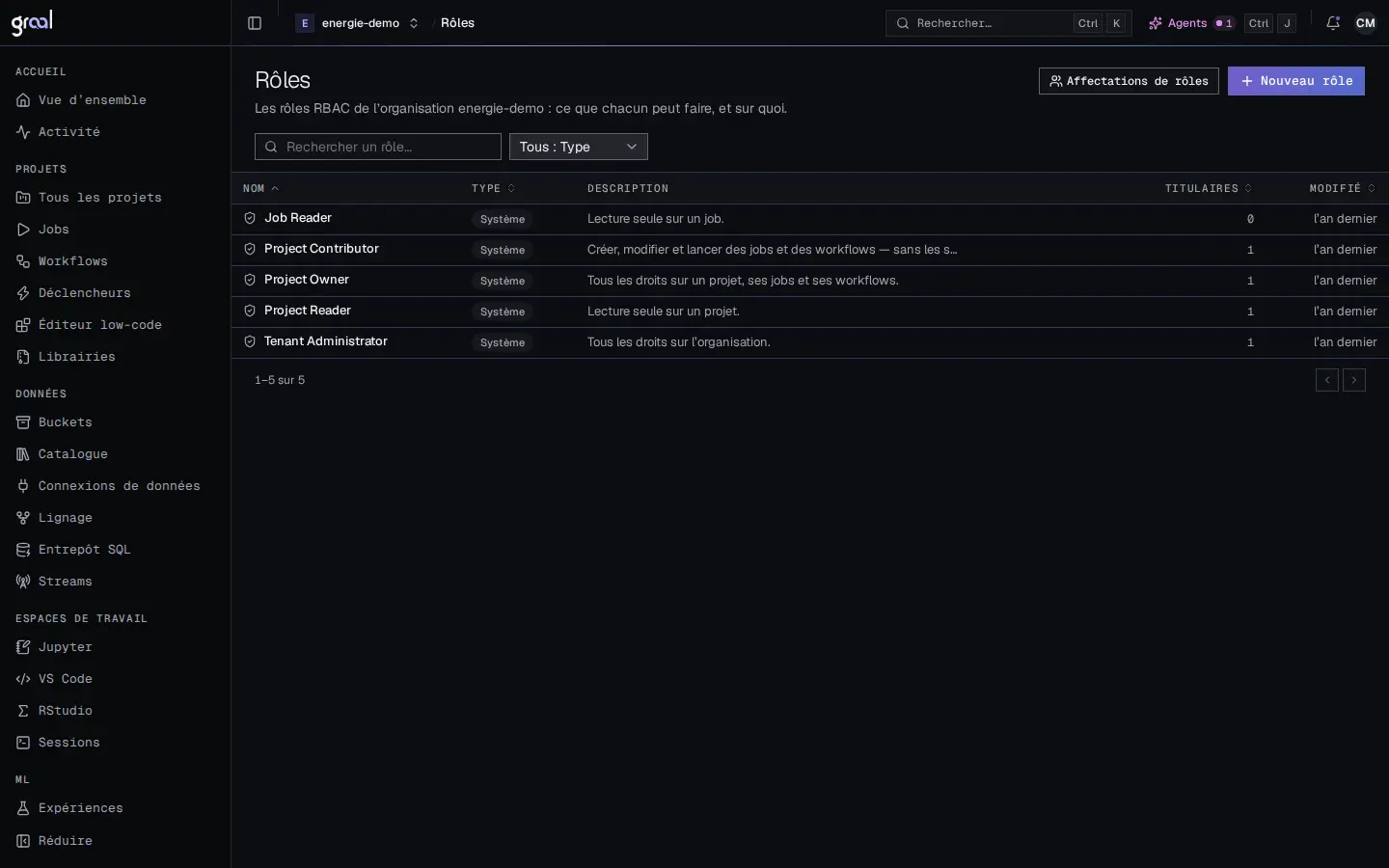Navigate to Jobs section
1389x868 pixels.
point(54,230)
